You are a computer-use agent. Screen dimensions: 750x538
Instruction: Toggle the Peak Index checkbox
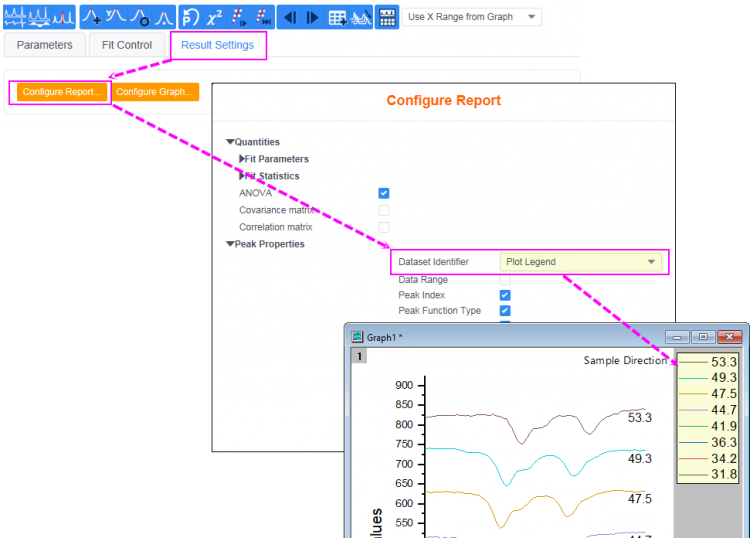tap(505, 295)
